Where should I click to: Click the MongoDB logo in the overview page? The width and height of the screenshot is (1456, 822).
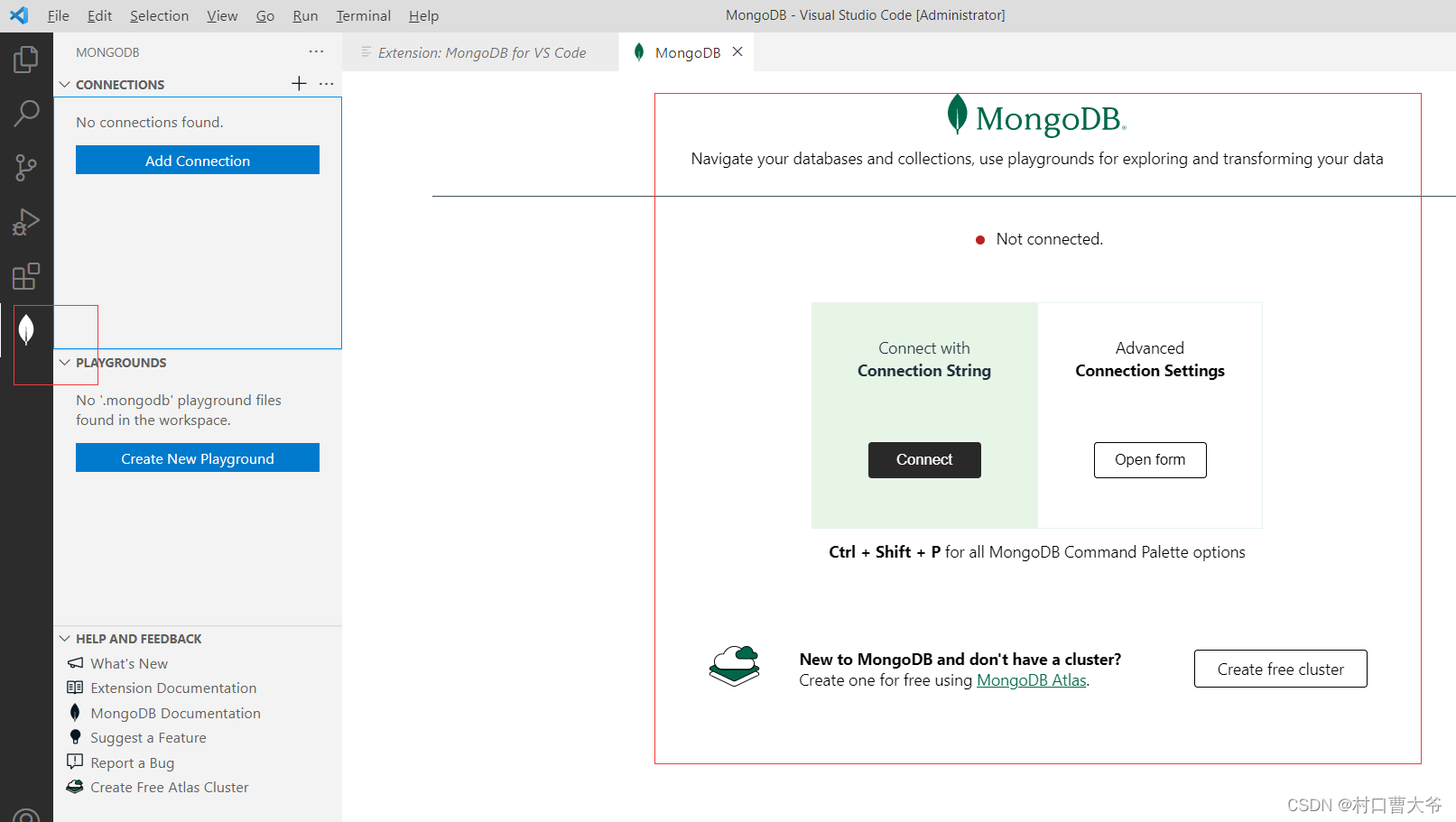(1036, 117)
